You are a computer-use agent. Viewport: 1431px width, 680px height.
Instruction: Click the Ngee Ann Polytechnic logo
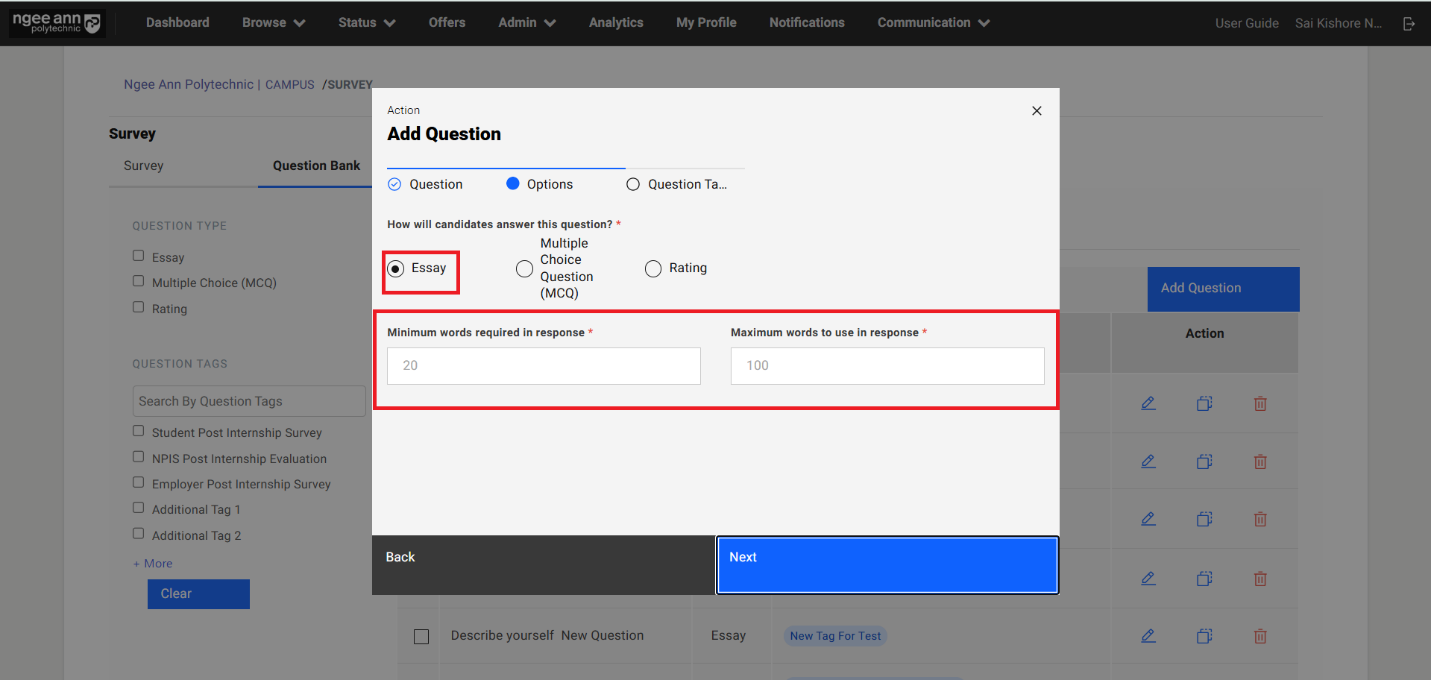[56, 23]
